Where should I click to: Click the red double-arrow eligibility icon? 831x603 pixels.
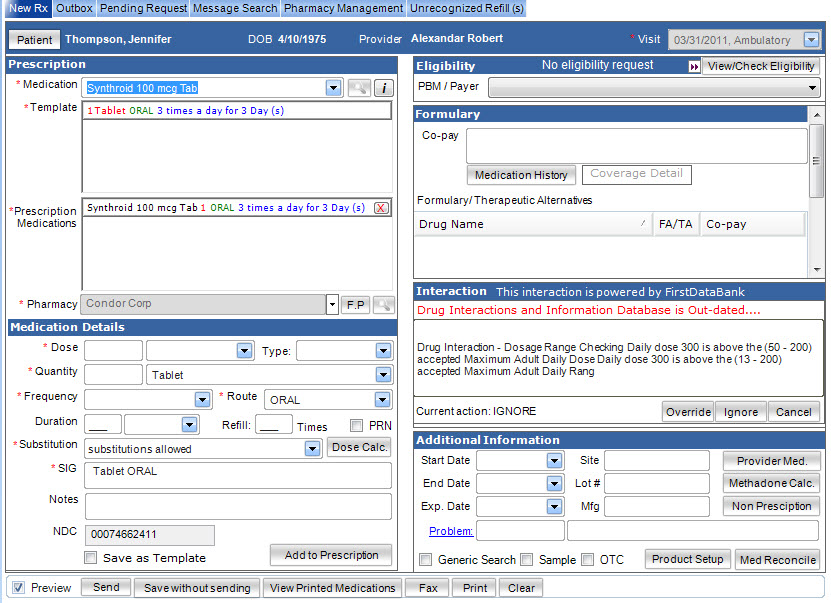click(x=694, y=66)
